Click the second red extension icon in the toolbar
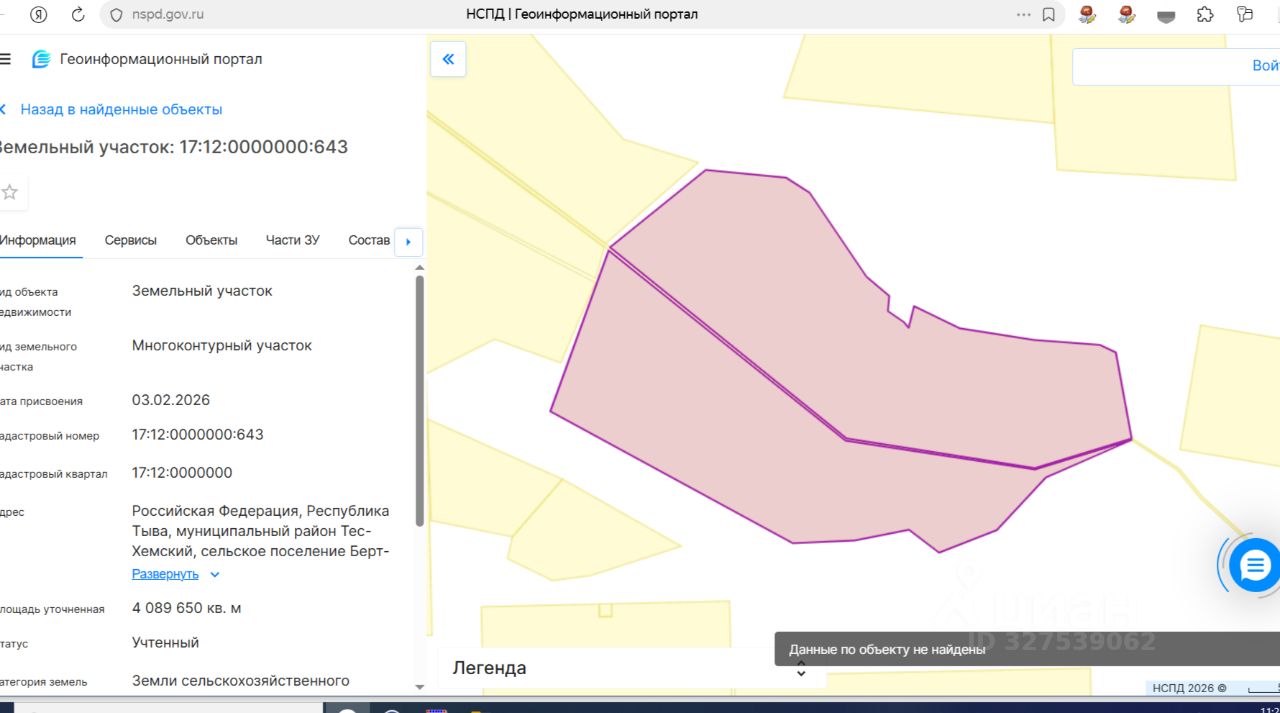The width and height of the screenshot is (1280, 713). click(1127, 14)
